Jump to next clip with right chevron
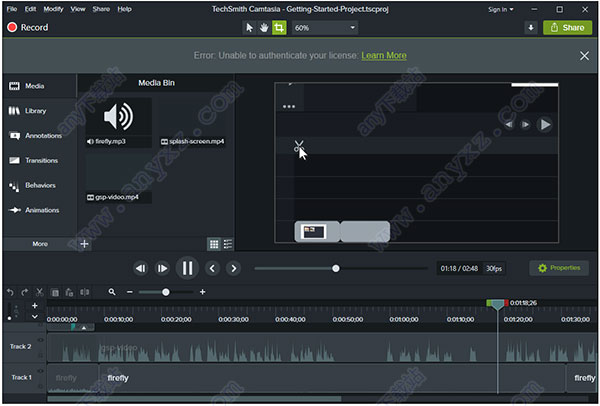This screenshot has height=406, width=600. [233, 268]
